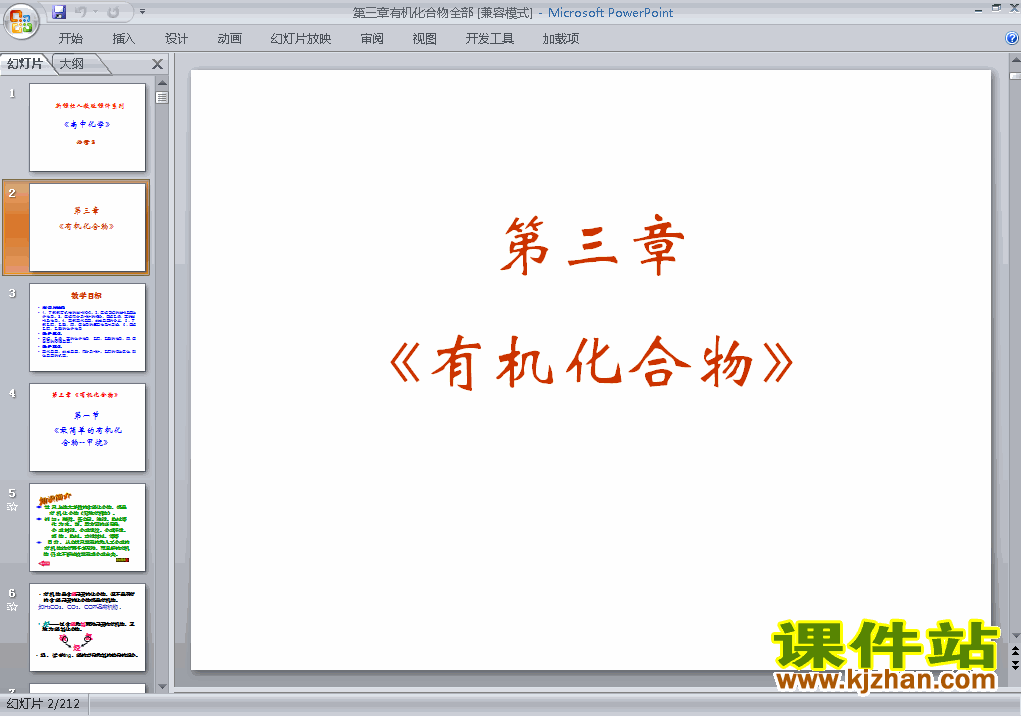Click the animation star beside slide 5
This screenshot has height=717, width=1021.
pos(12,507)
